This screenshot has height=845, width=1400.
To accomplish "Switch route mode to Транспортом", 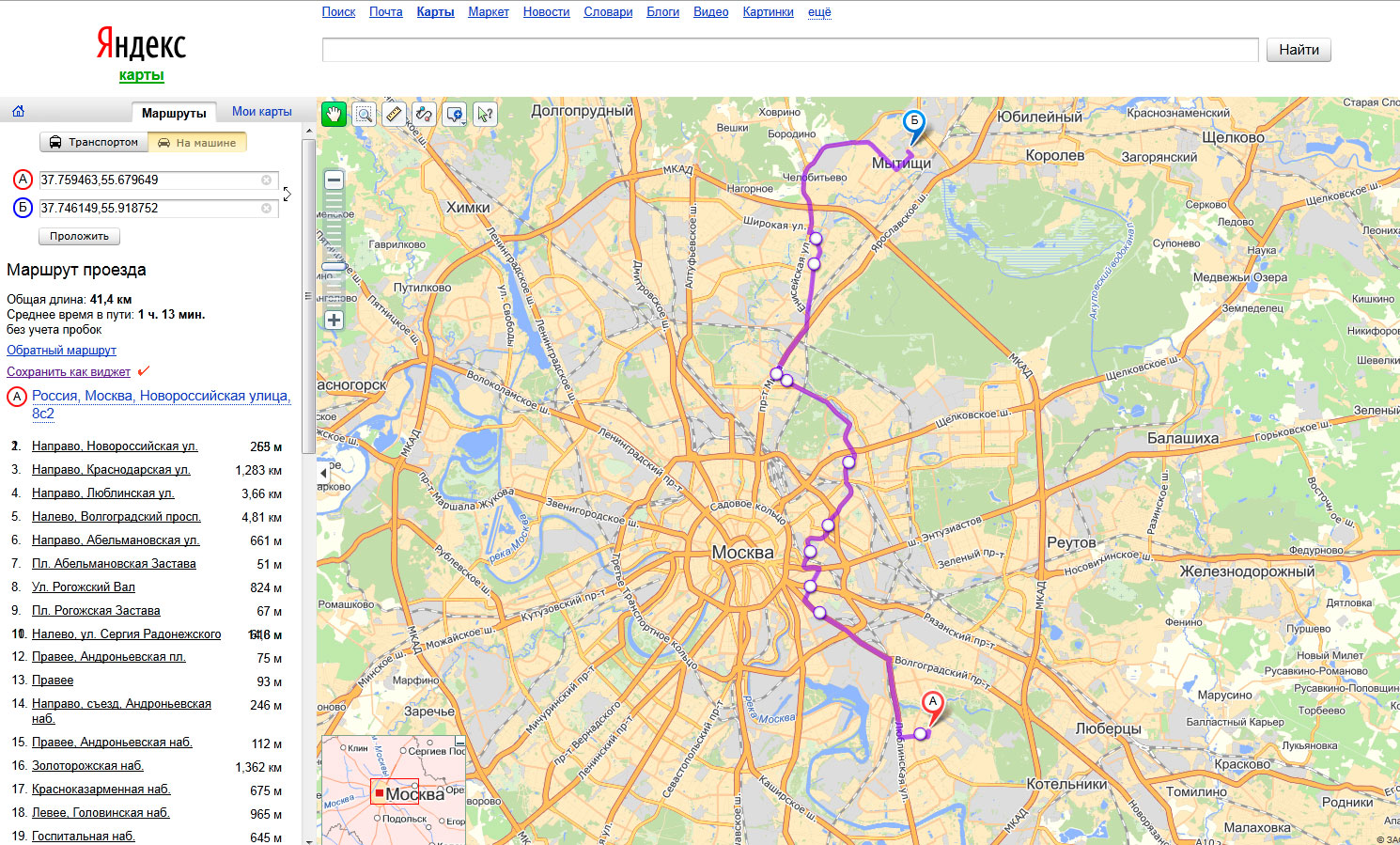I will [94, 142].
